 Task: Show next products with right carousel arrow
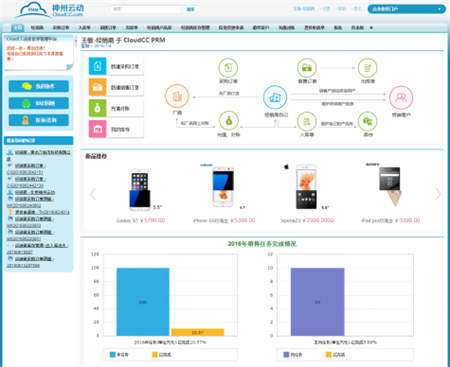point(438,194)
